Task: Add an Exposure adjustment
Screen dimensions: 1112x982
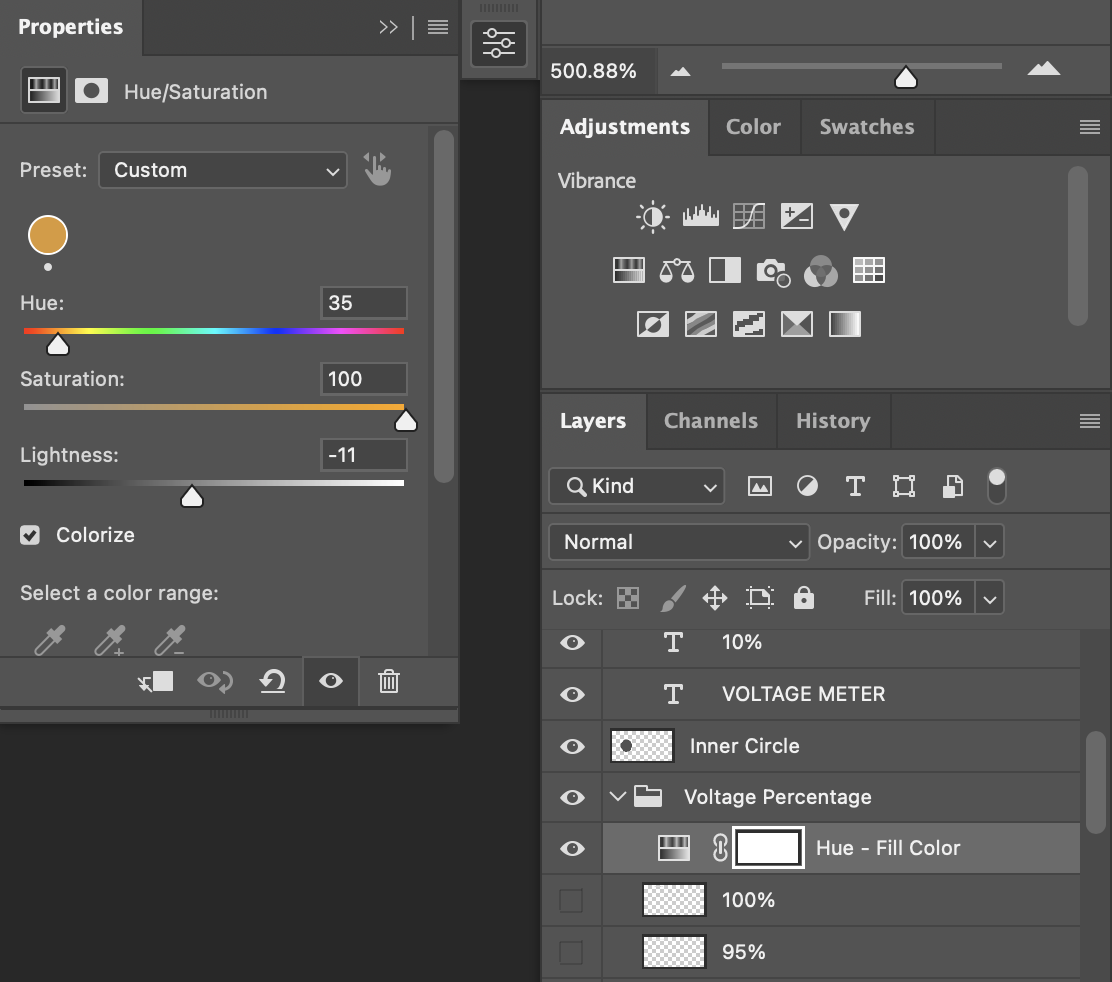Action: point(796,216)
